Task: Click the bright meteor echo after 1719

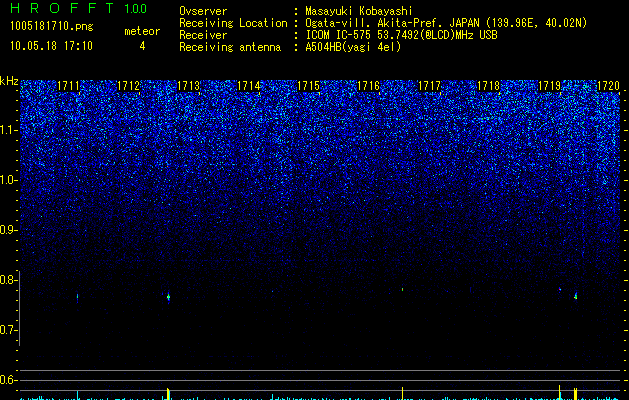Action: pyautogui.click(x=576, y=296)
